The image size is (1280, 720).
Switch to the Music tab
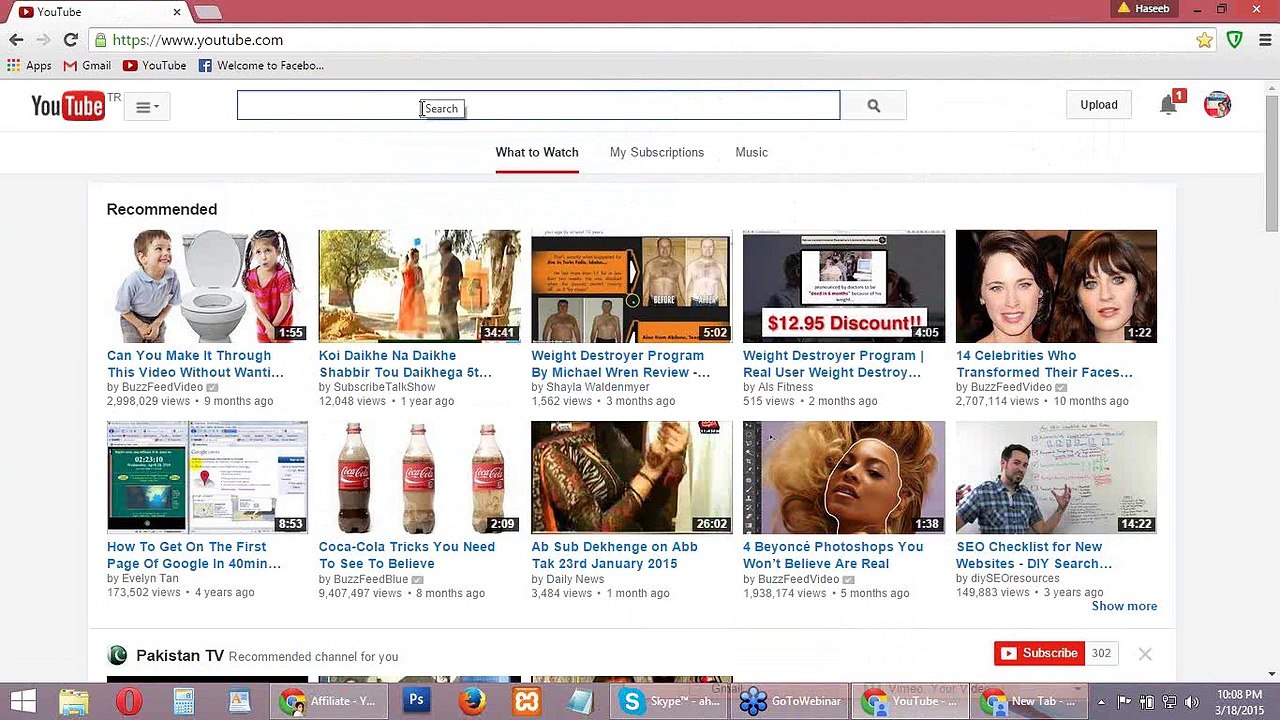tap(751, 152)
